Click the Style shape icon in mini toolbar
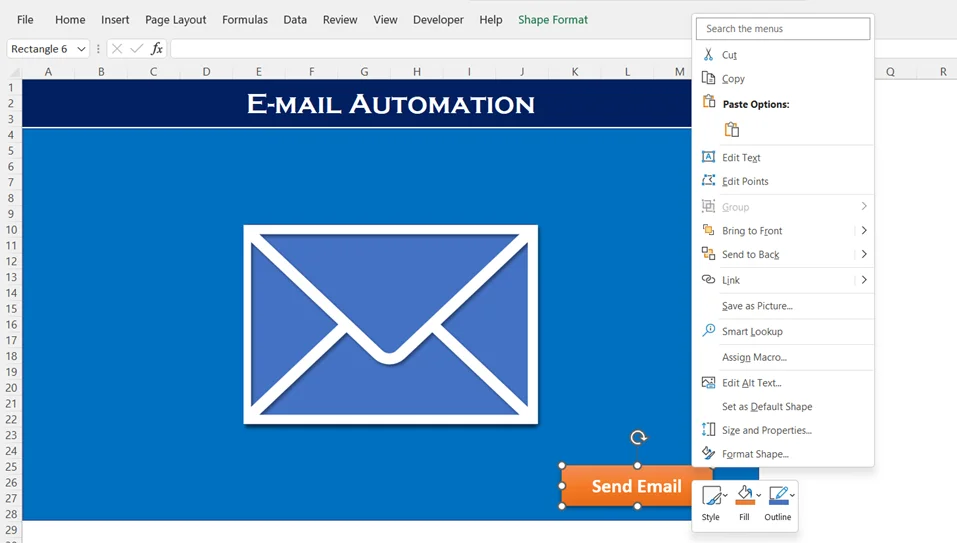957x543 pixels. [x=710, y=496]
